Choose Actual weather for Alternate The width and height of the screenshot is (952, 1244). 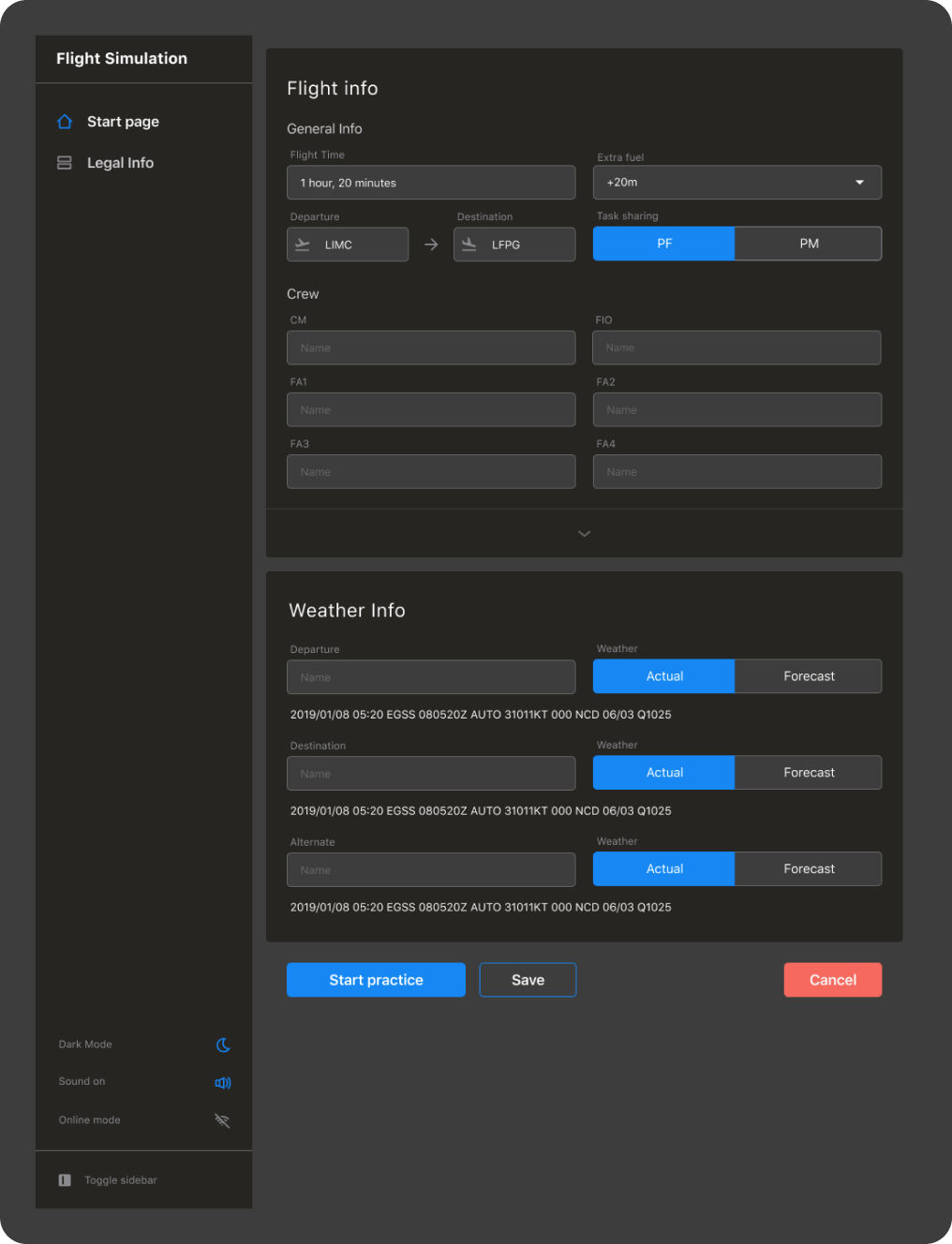[x=664, y=869]
